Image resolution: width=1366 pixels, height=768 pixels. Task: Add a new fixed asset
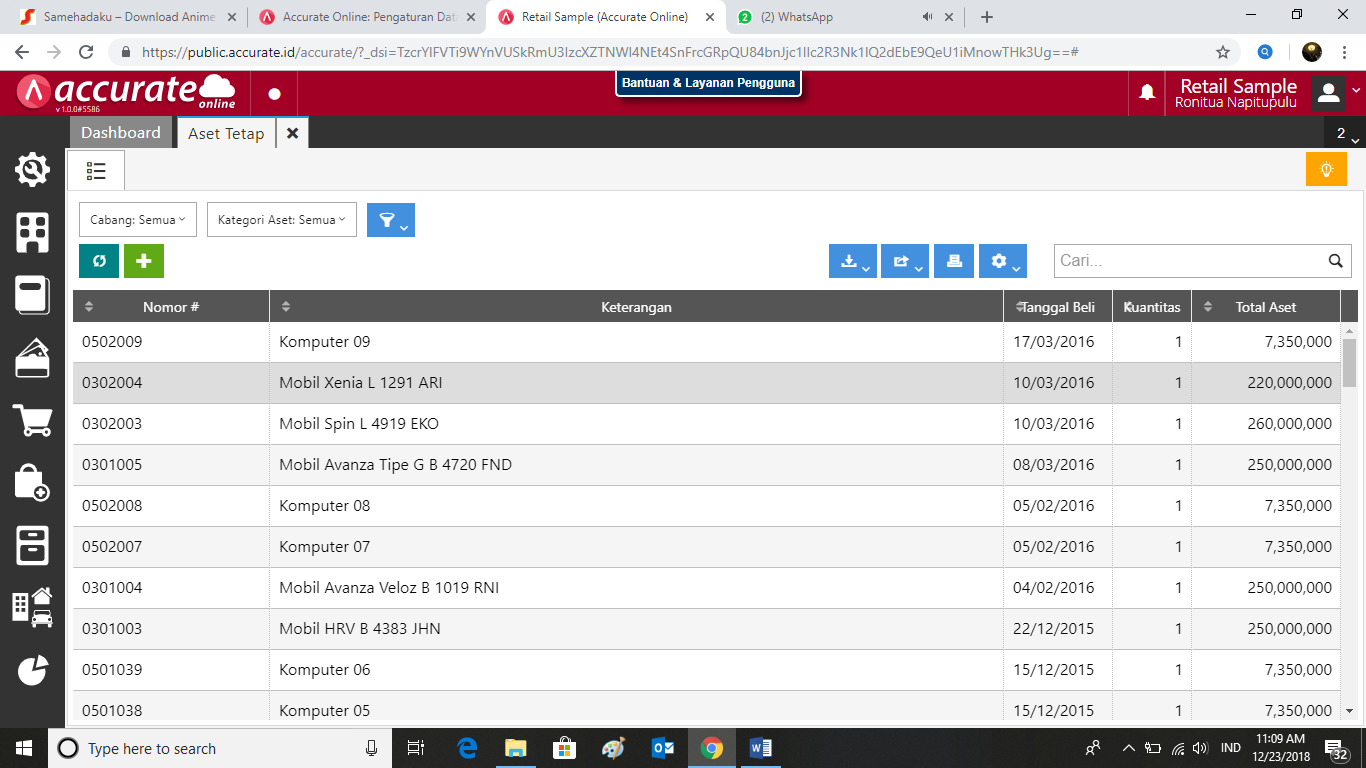144,260
